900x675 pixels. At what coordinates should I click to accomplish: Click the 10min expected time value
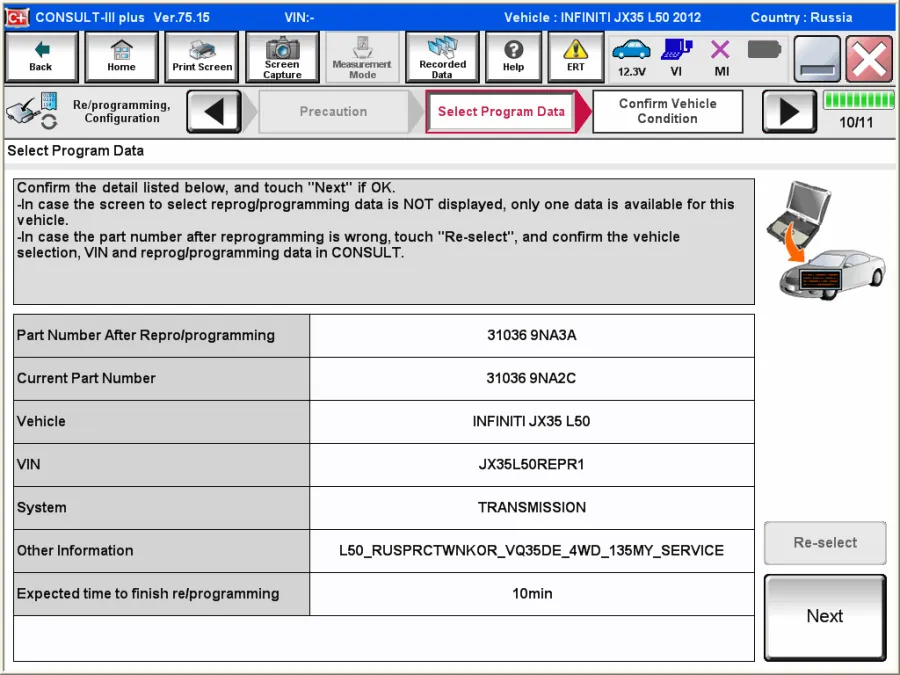[532, 593]
